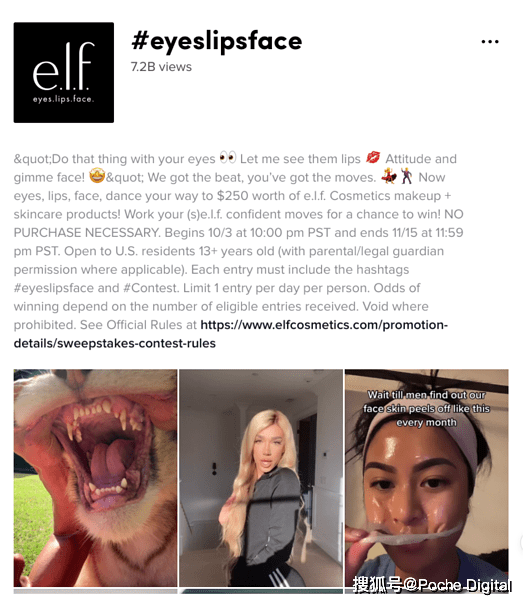Open the three-dot more options menu
Viewport: 527px width, 603px height.
click(x=490, y=42)
